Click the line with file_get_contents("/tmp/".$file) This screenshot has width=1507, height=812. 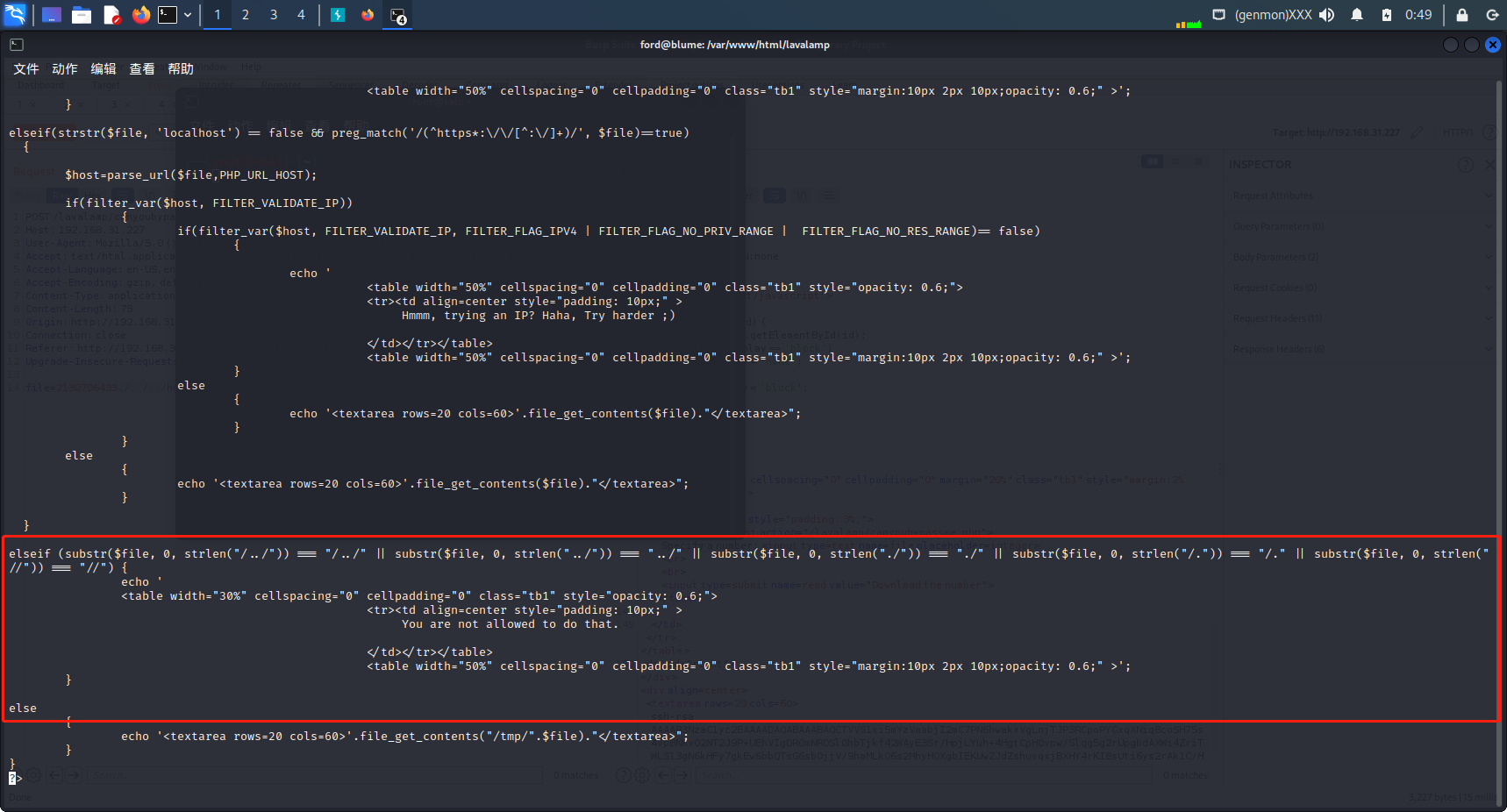[x=405, y=737]
